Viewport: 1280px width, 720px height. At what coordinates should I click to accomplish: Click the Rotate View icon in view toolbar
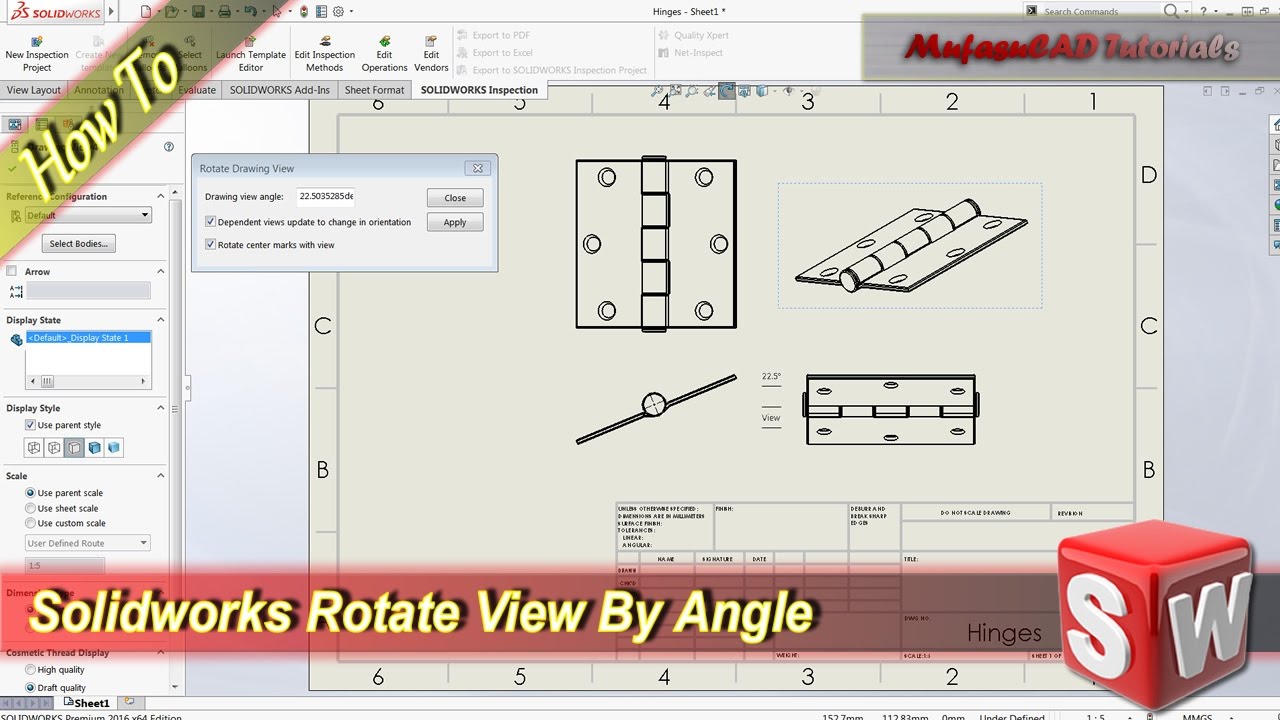point(727,91)
